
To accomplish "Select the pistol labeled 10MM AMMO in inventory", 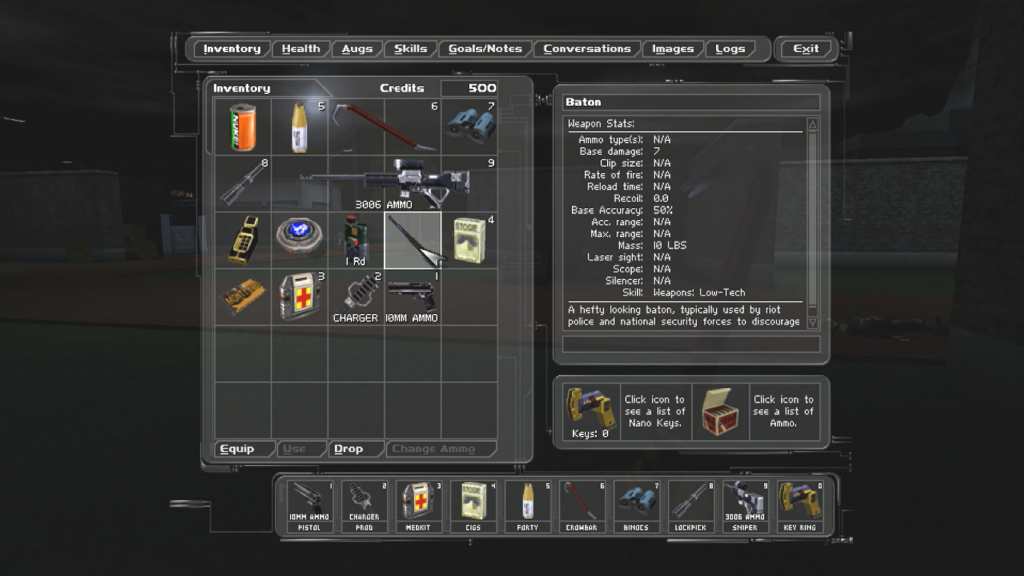I will pos(411,297).
